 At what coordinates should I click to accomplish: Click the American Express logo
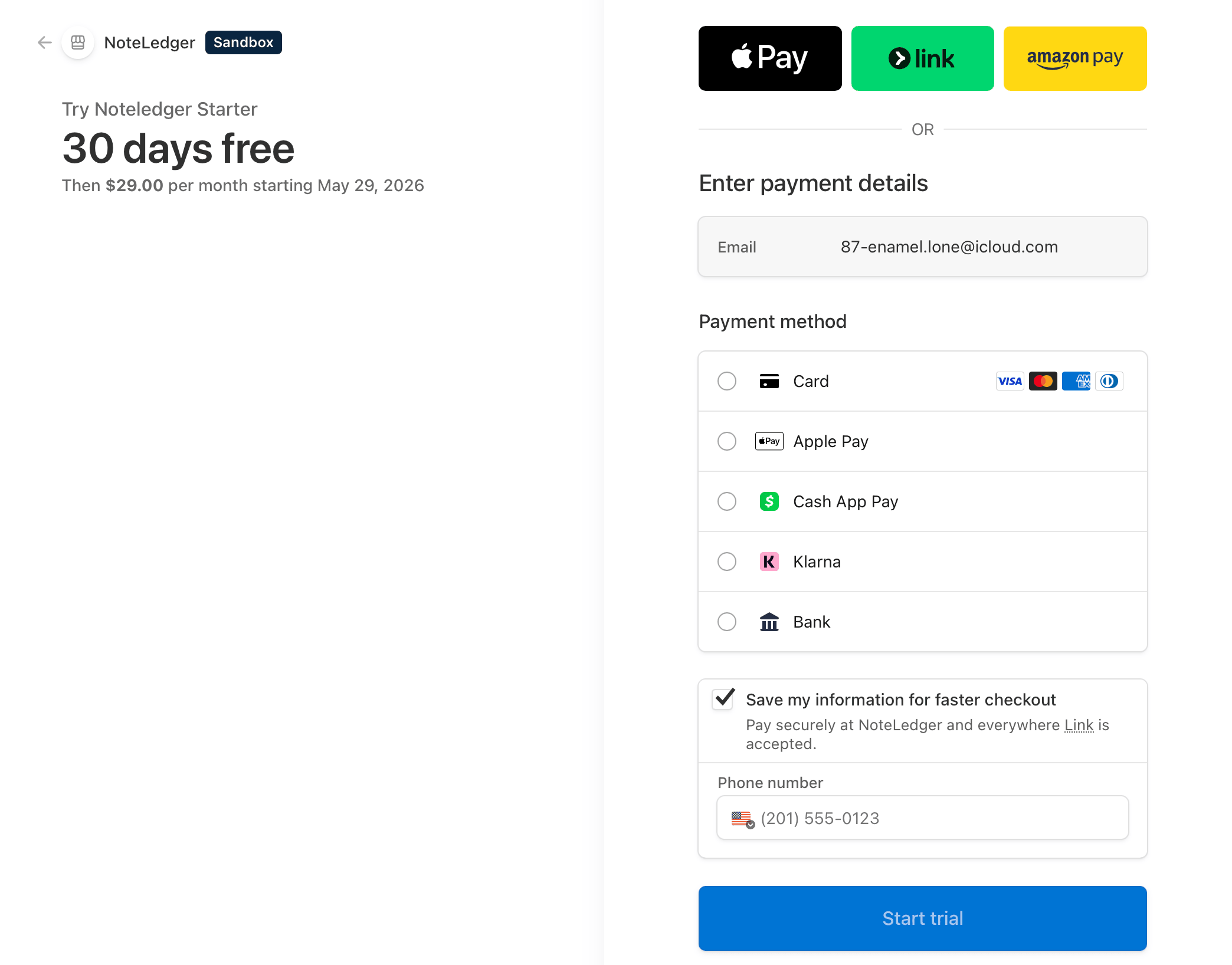tap(1076, 381)
